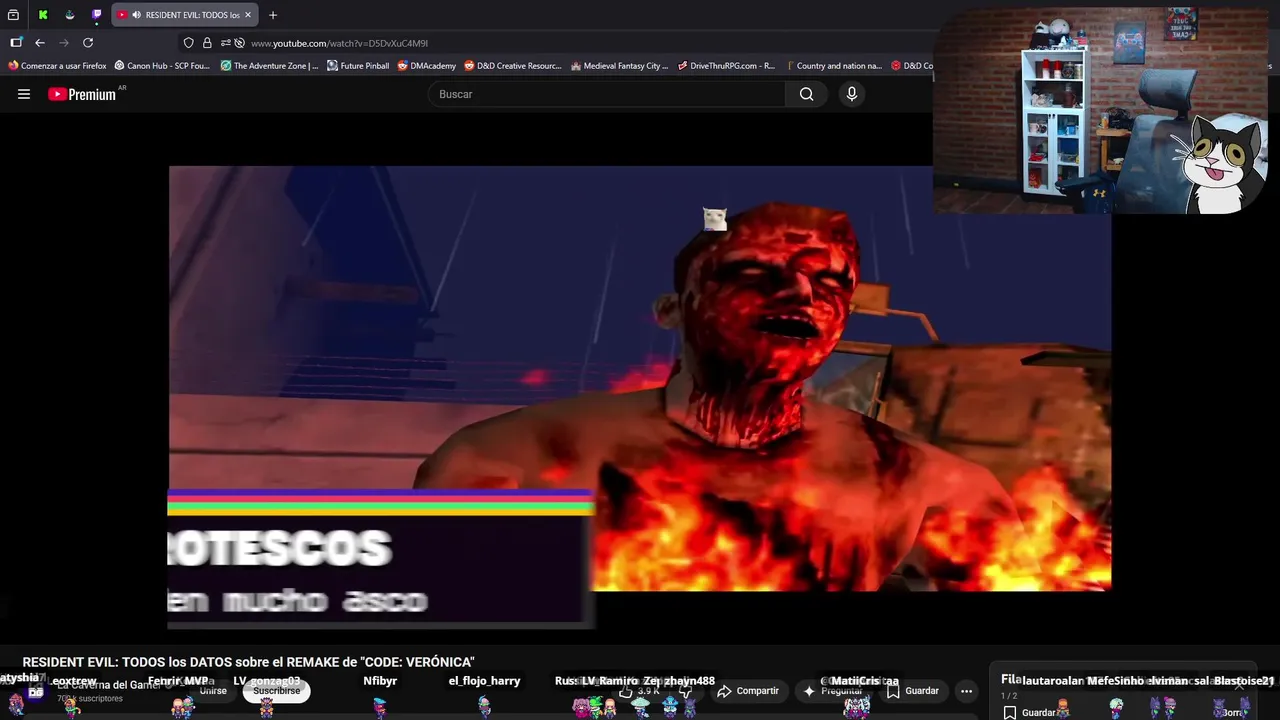The height and width of the screenshot is (720, 1280).
Task: Open a new browser tab
Action: pyautogui.click(x=273, y=15)
